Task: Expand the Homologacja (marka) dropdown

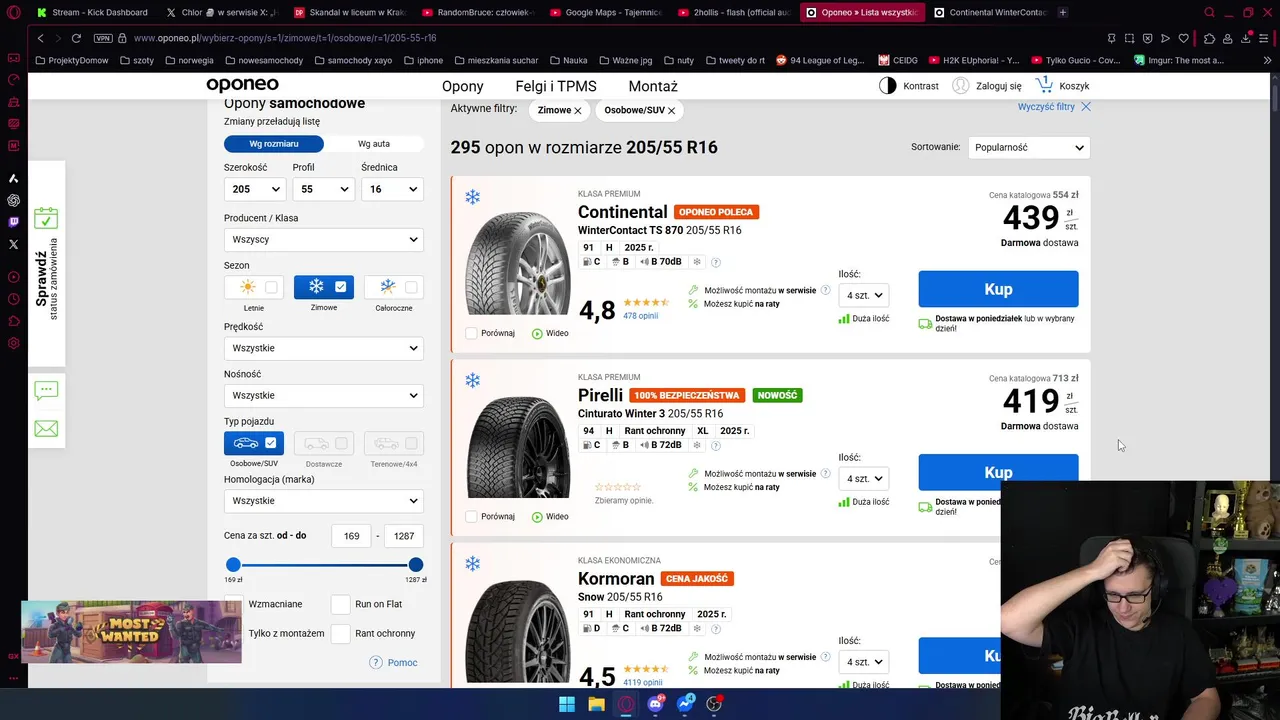Action: click(x=323, y=501)
